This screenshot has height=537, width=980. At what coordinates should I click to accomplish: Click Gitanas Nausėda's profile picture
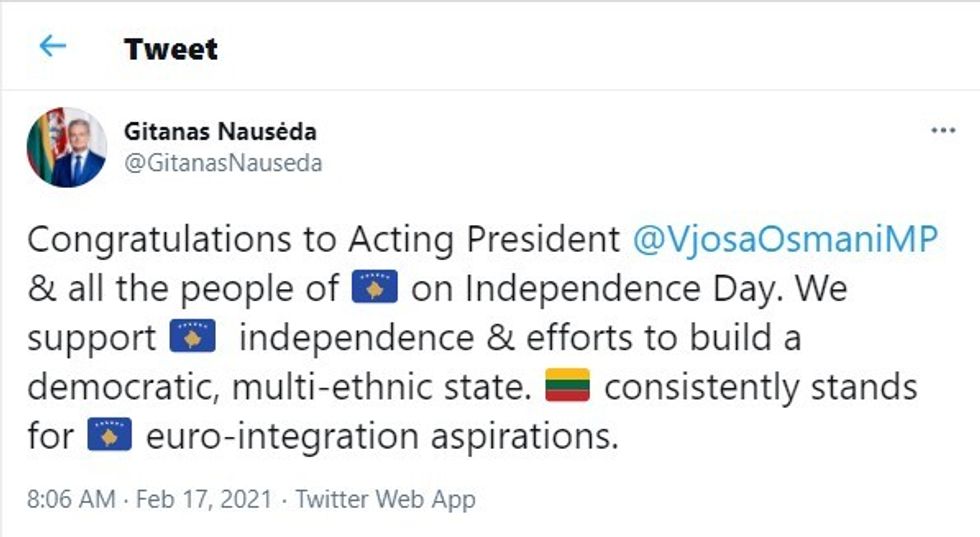[66, 147]
